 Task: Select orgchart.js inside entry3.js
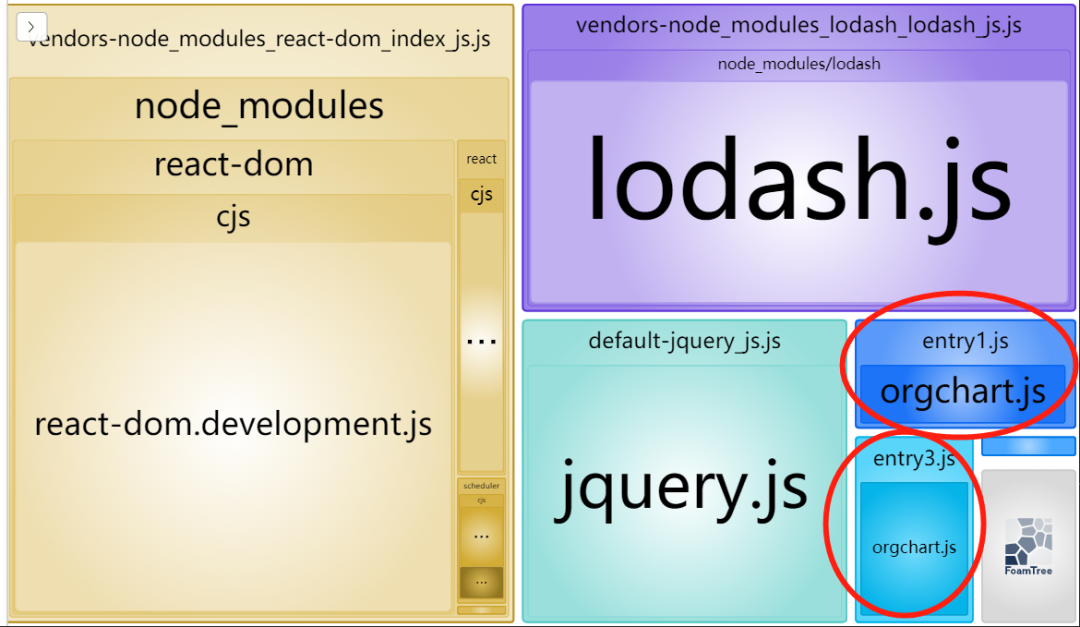914,548
